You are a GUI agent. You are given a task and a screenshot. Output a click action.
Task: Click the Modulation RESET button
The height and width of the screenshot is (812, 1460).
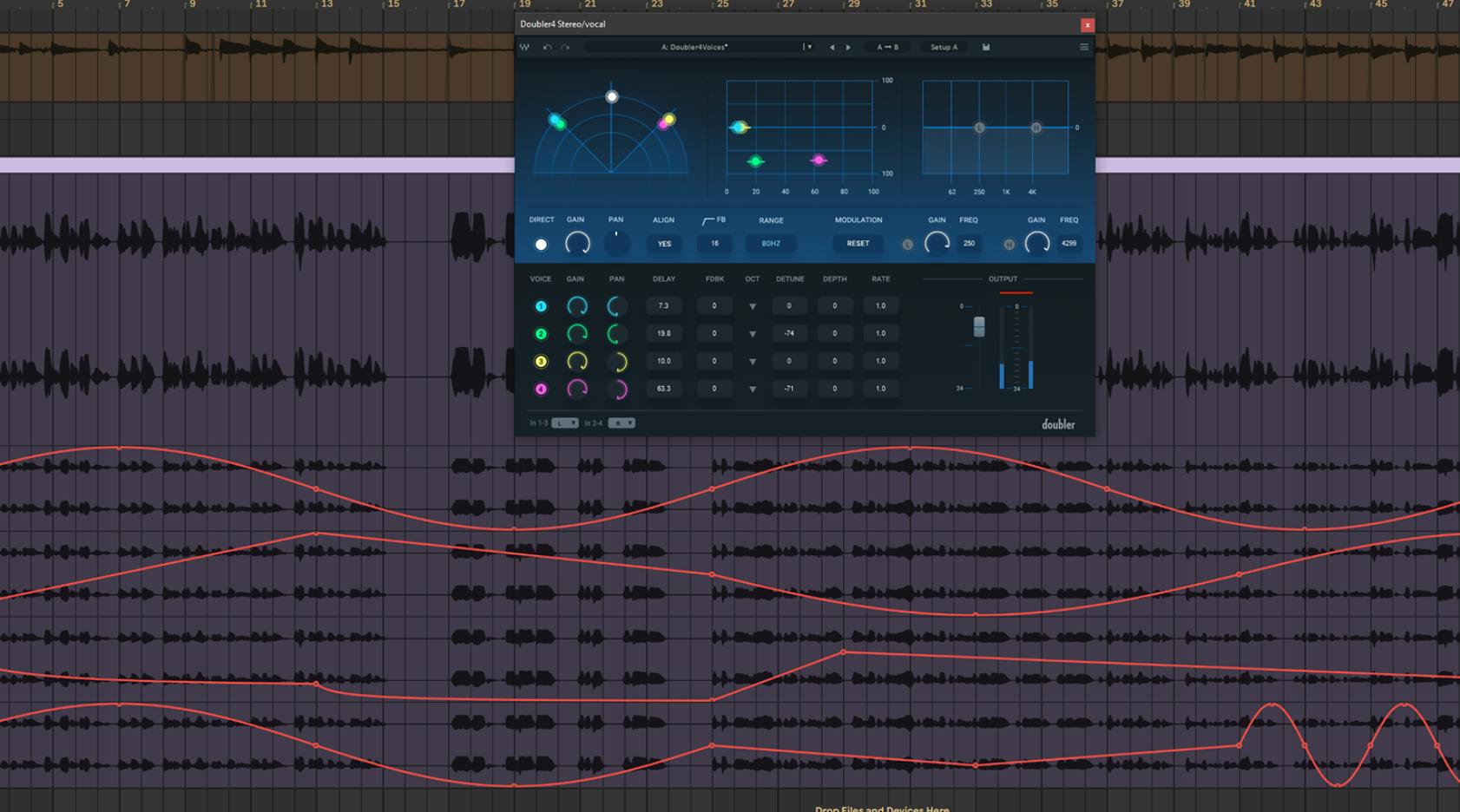tap(858, 244)
